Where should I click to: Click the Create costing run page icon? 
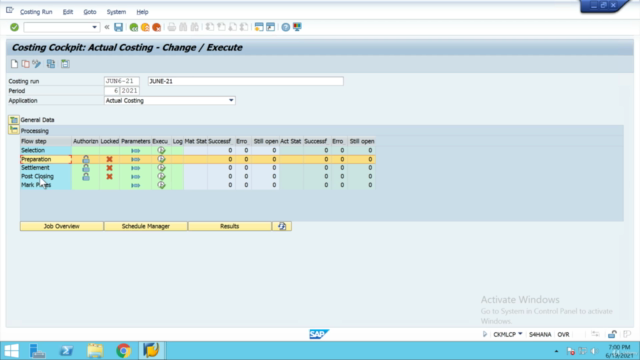click(14, 64)
